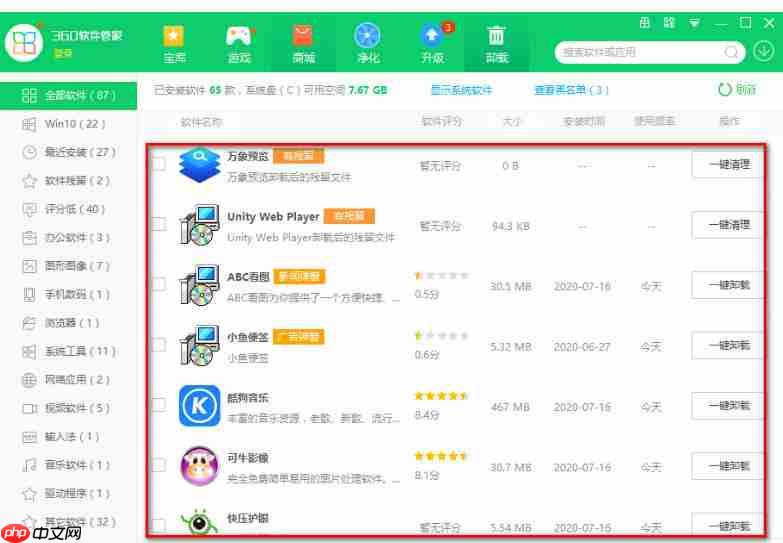
Task: Click 一键卸载 button for 快压护眼
Action: click(728, 525)
